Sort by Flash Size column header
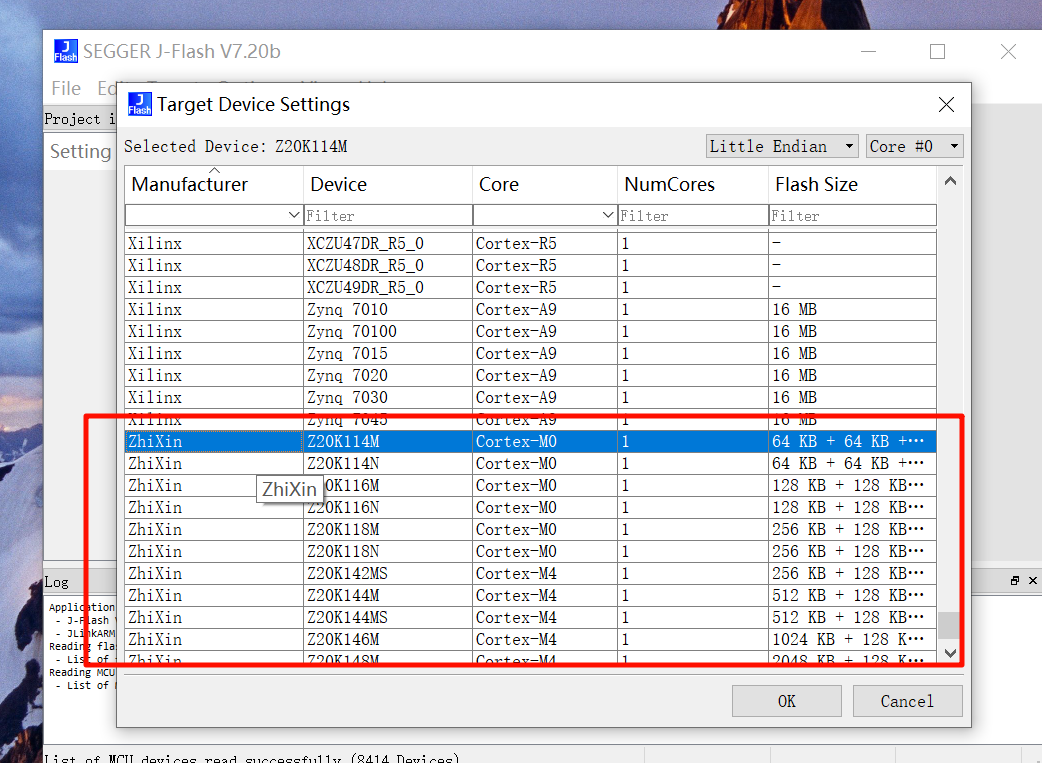The height and width of the screenshot is (763, 1042). [853, 184]
